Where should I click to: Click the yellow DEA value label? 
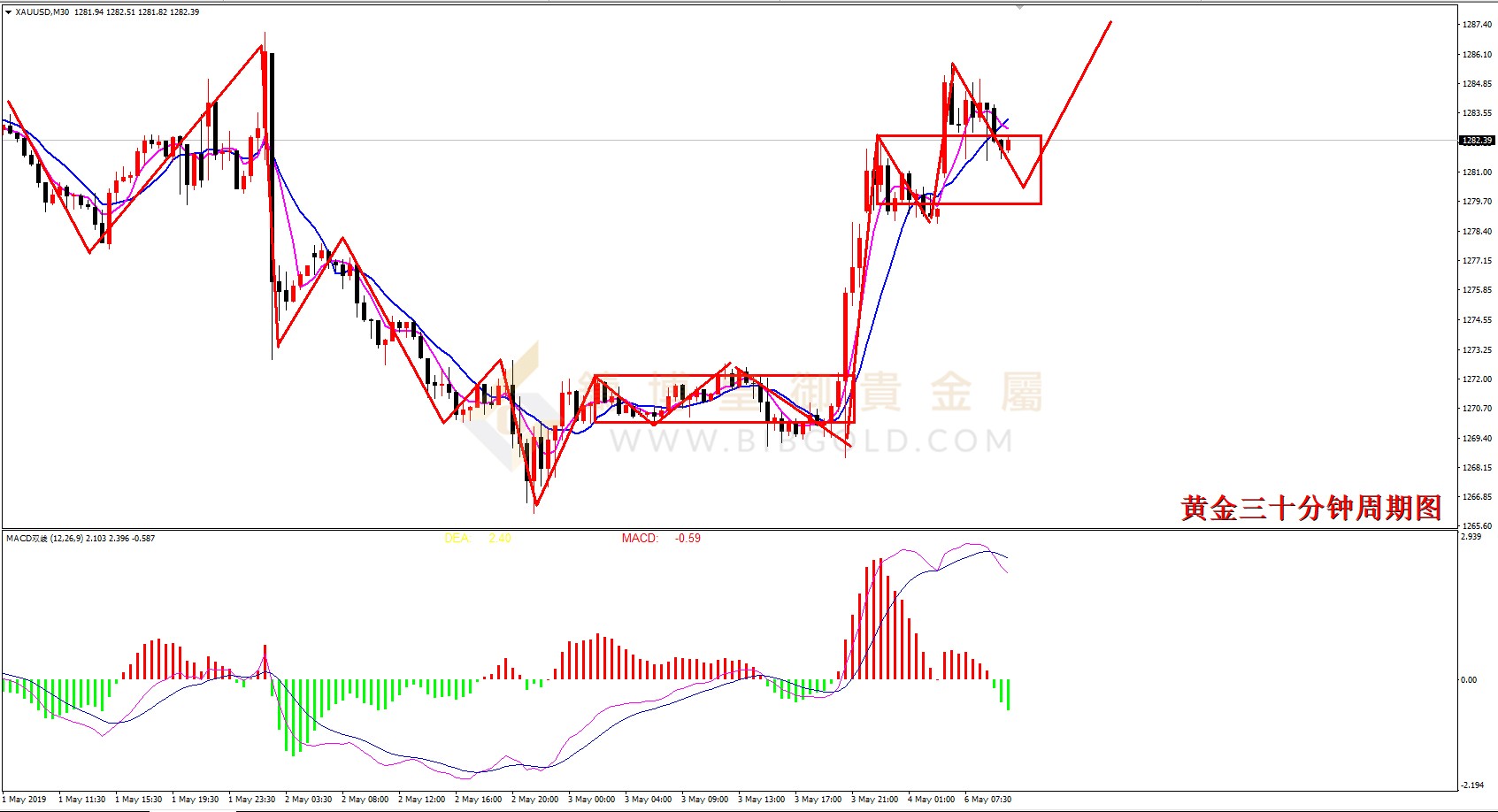(x=478, y=538)
